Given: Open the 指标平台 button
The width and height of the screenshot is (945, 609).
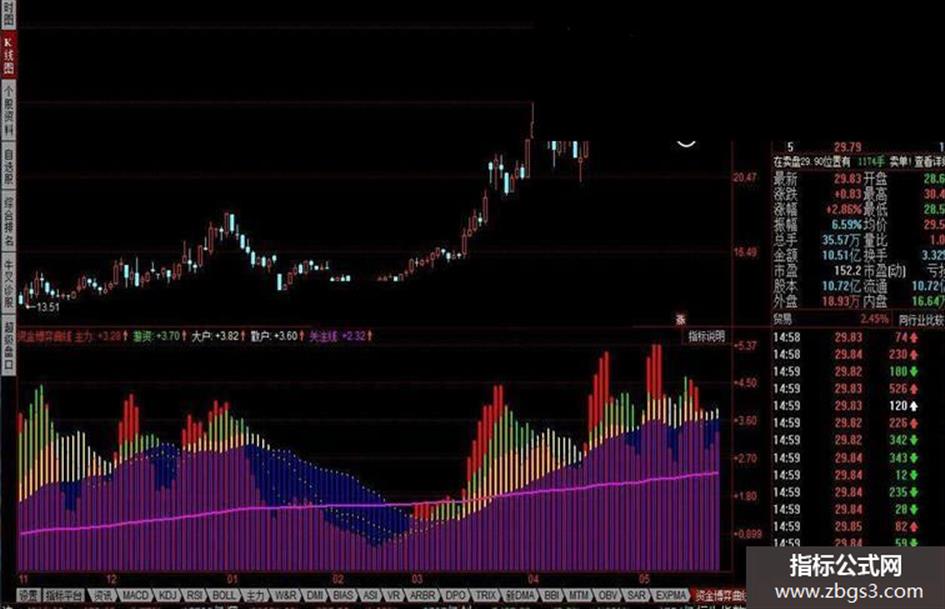Looking at the screenshot, I should [63, 596].
